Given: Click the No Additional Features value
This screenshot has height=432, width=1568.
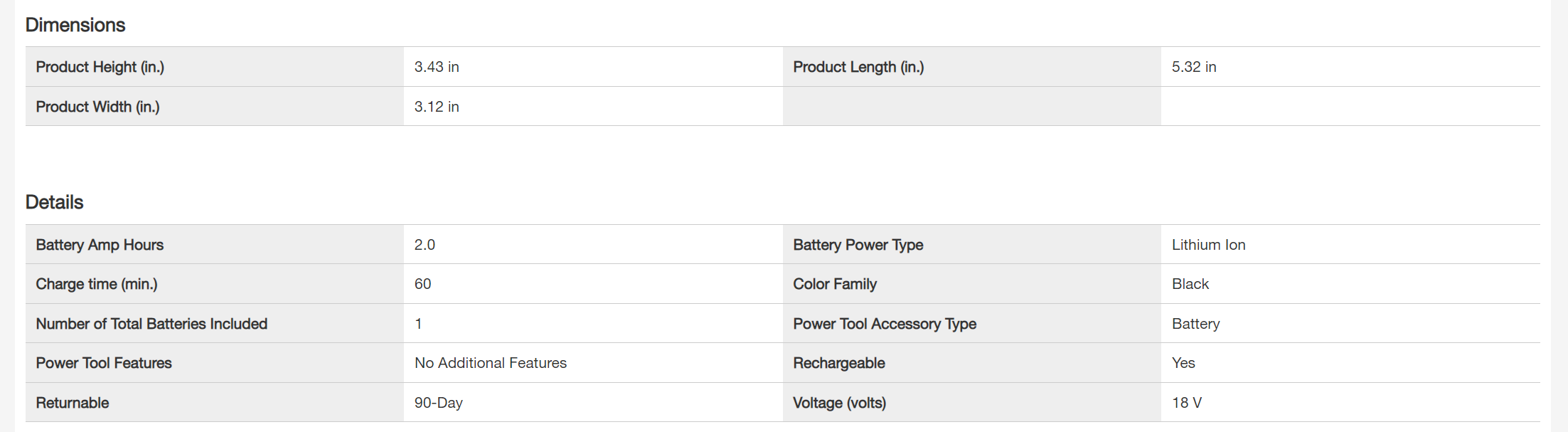Looking at the screenshot, I should (x=491, y=363).
